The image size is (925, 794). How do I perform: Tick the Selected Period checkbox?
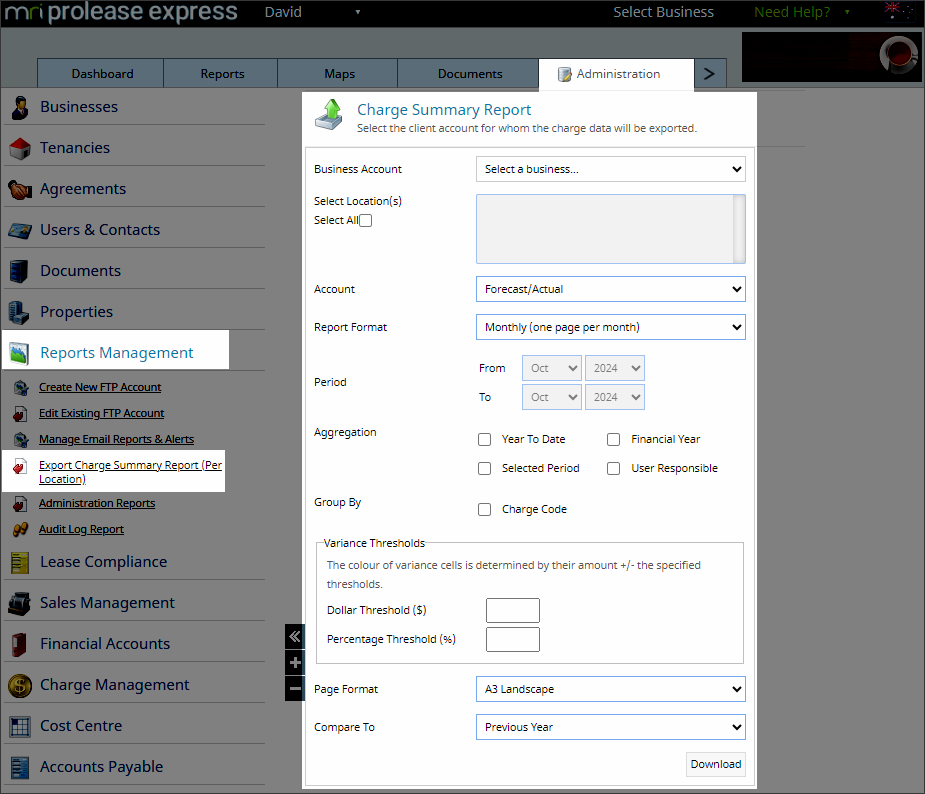point(484,468)
